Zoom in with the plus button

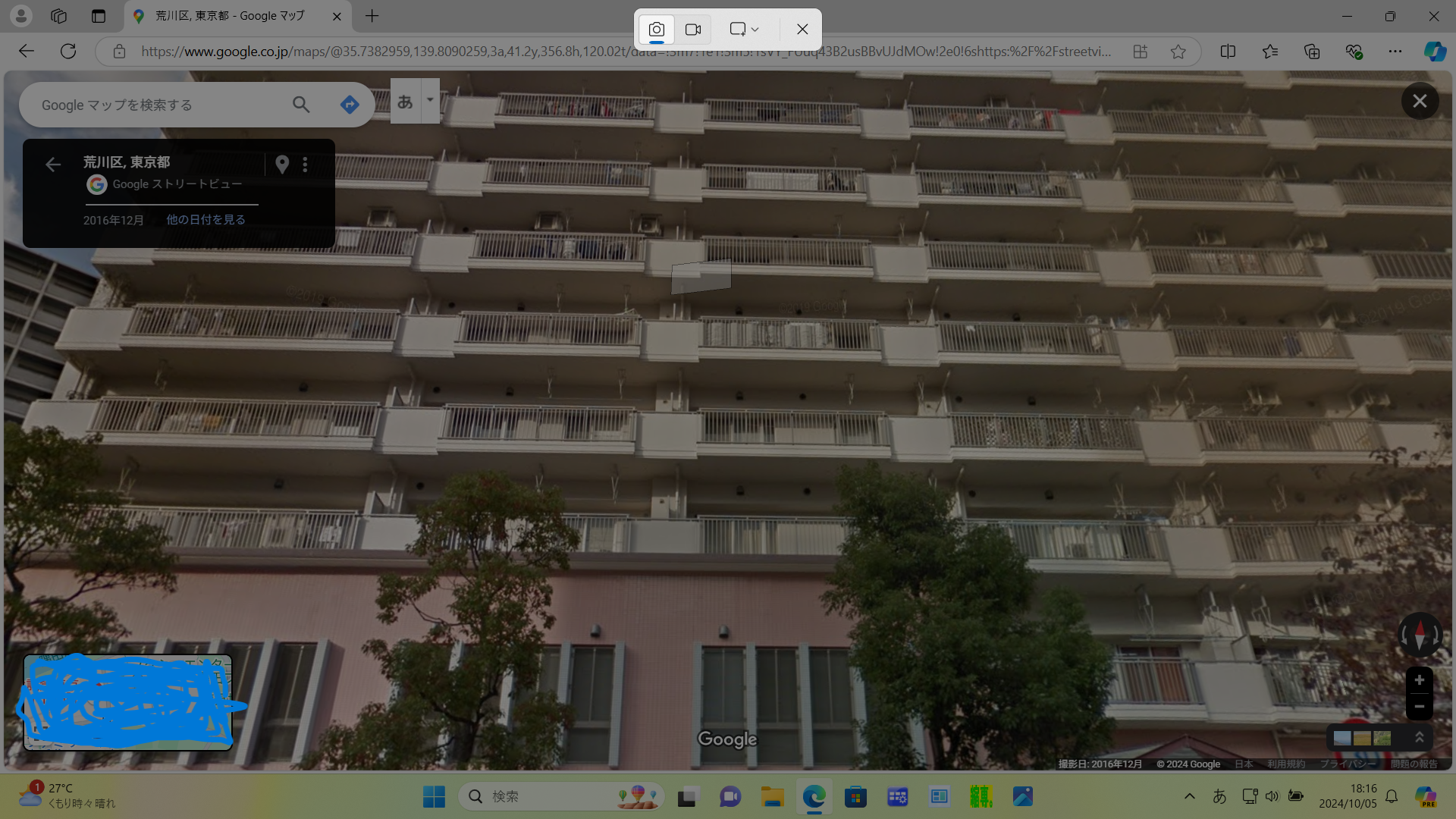click(x=1419, y=680)
